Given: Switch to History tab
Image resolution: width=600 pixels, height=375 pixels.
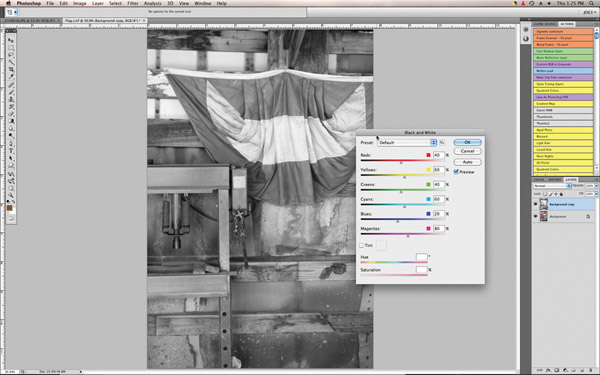Looking at the screenshot, I should (x=554, y=179).
